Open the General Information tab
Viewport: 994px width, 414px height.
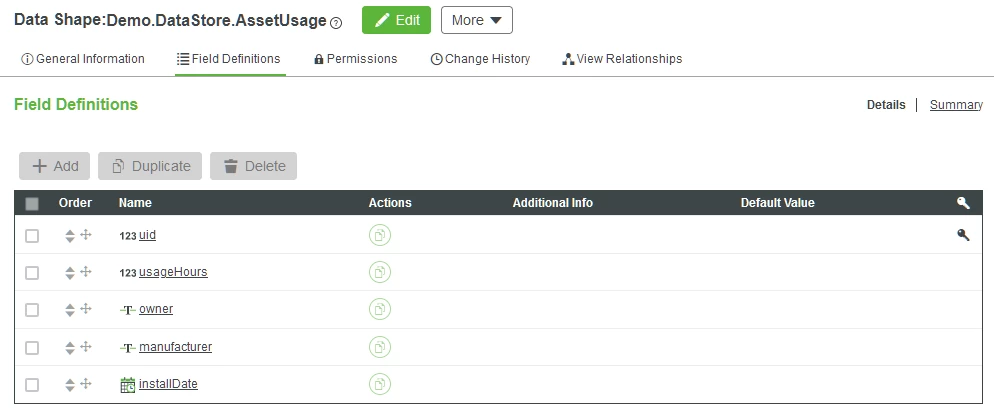pyautogui.click(x=83, y=59)
